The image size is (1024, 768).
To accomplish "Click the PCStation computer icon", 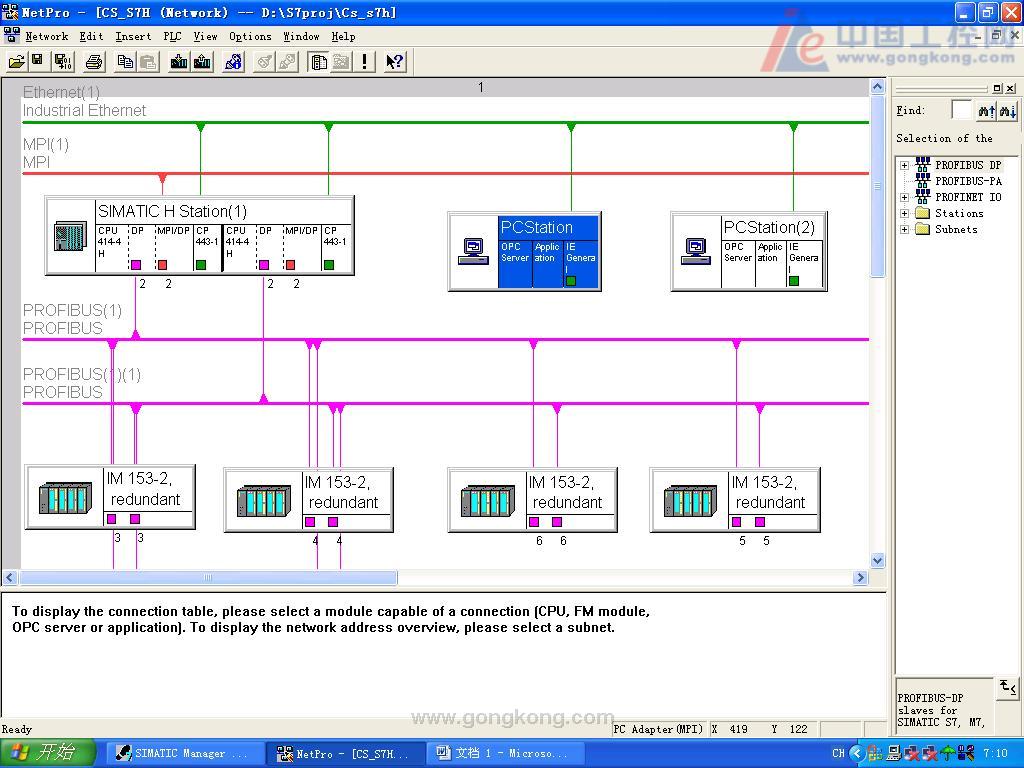I will pos(473,251).
